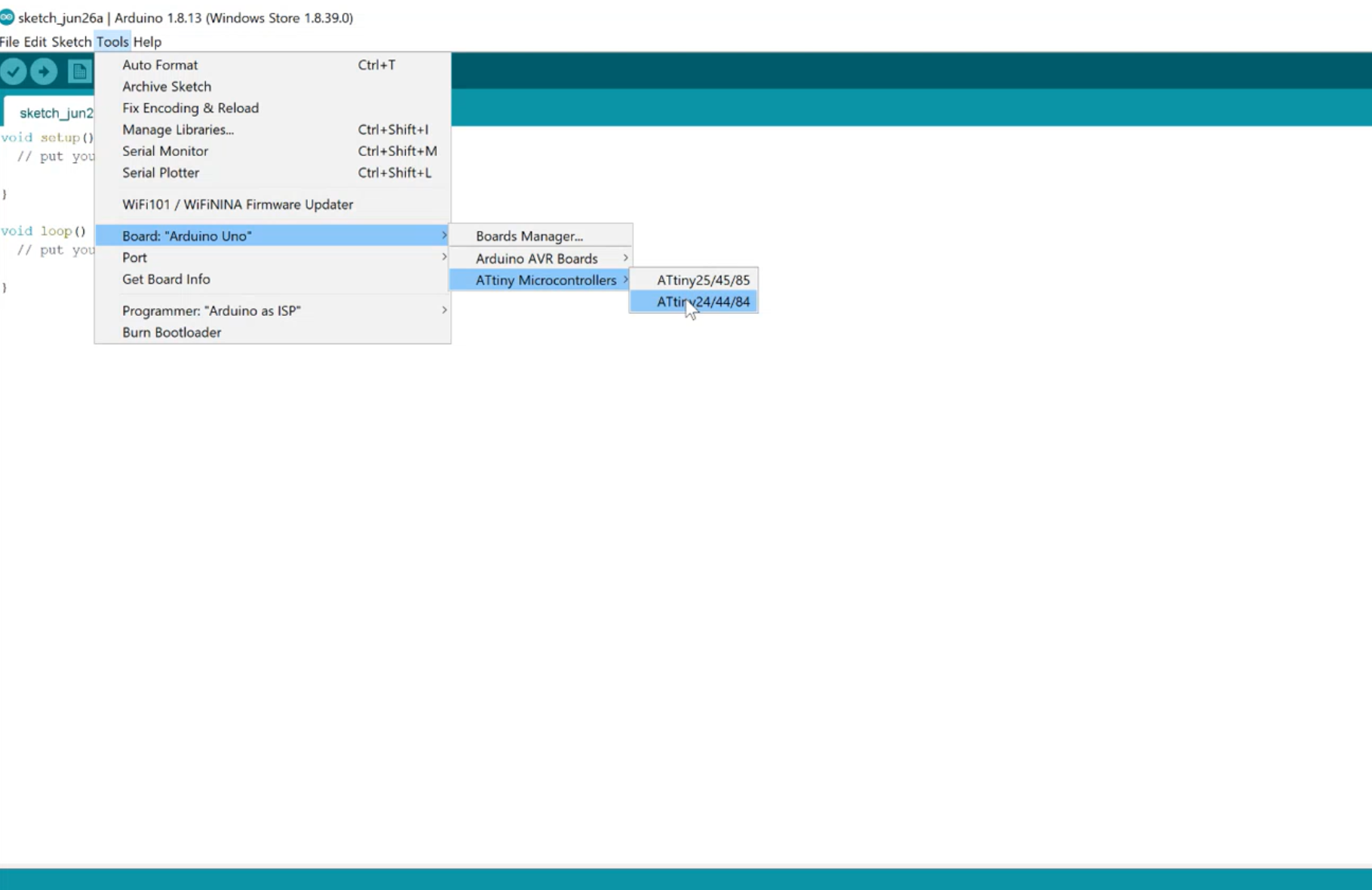Close the open Tools menu
The width and height of the screenshot is (1372, 890).
112,41
